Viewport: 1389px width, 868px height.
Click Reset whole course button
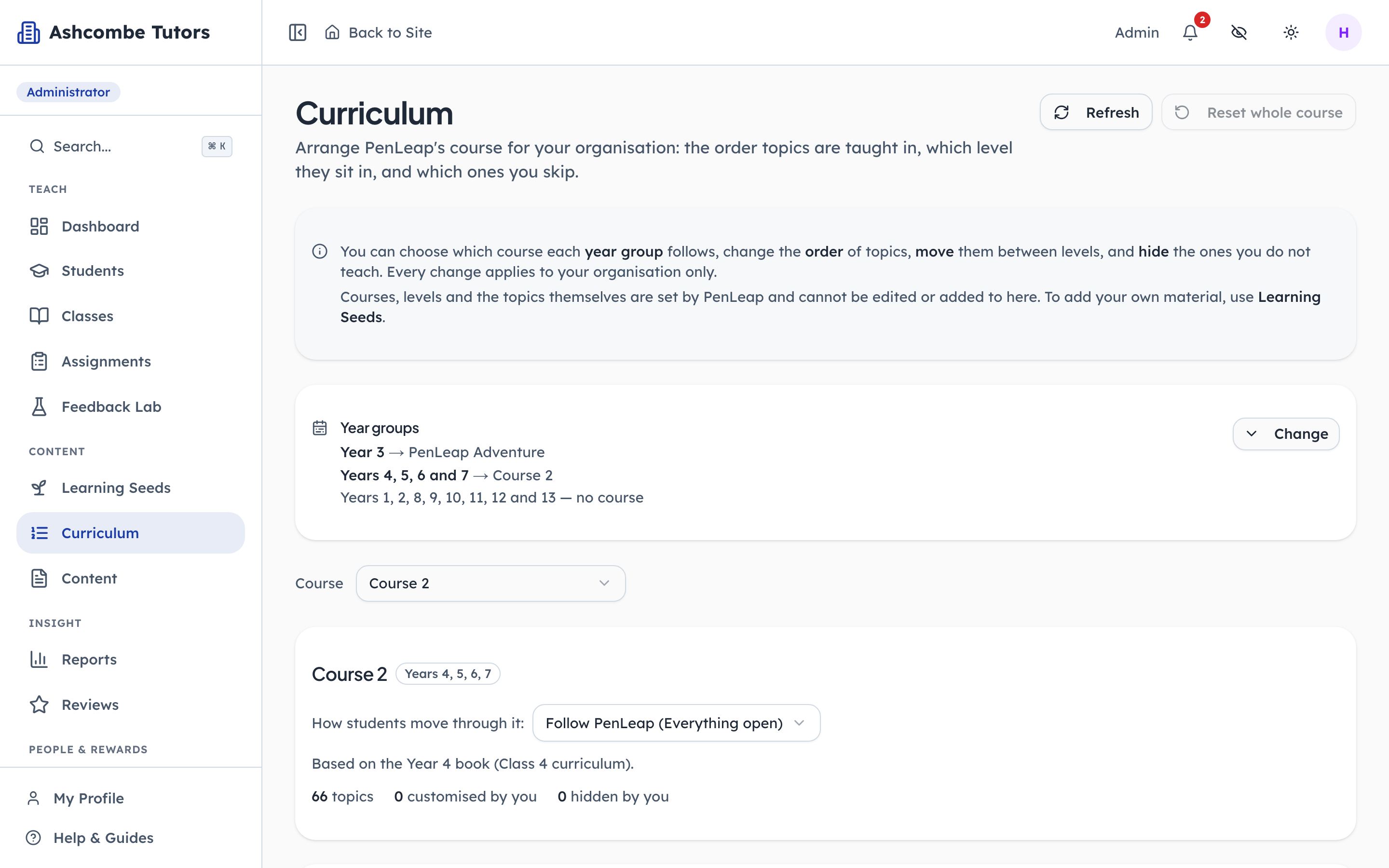click(x=1258, y=112)
